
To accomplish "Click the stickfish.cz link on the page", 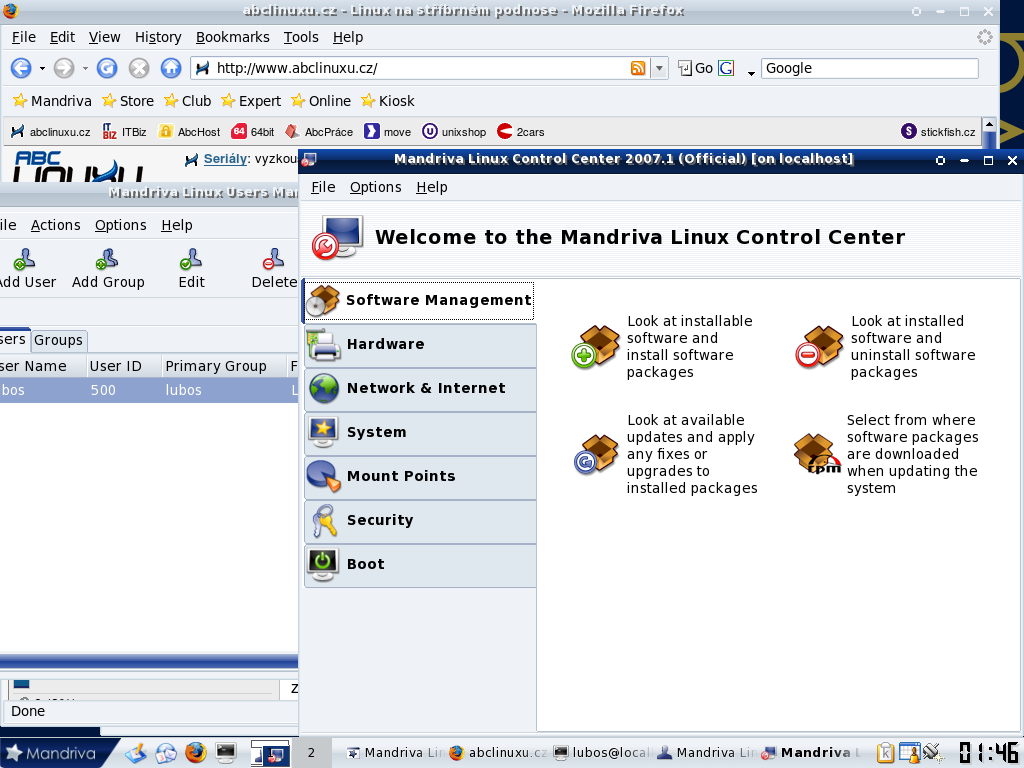I will point(938,132).
